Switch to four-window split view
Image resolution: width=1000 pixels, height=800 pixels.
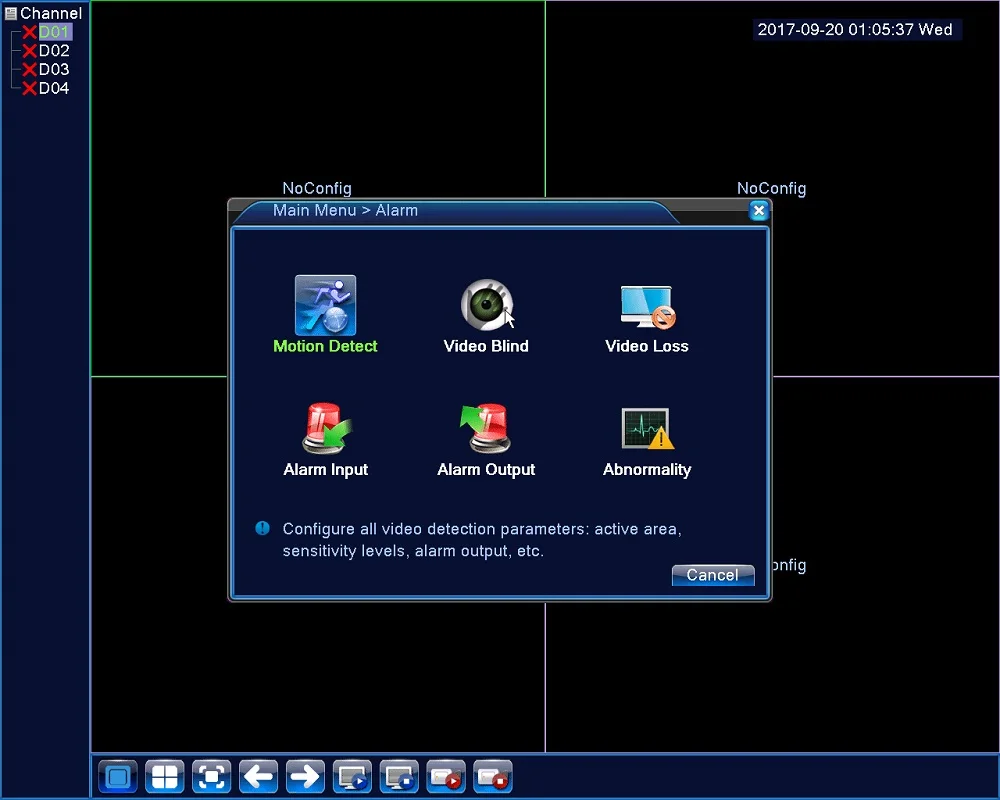(x=165, y=776)
